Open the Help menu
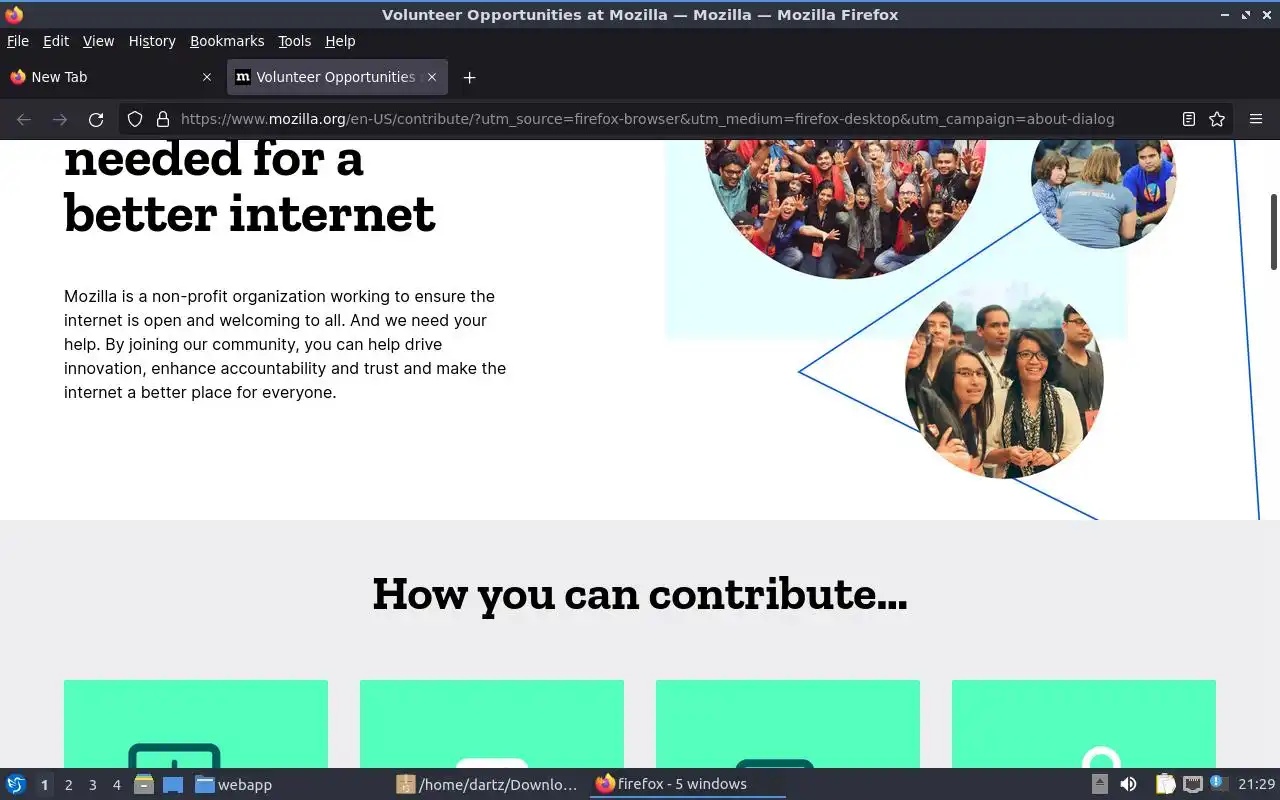This screenshot has height=800, width=1280. tap(340, 41)
